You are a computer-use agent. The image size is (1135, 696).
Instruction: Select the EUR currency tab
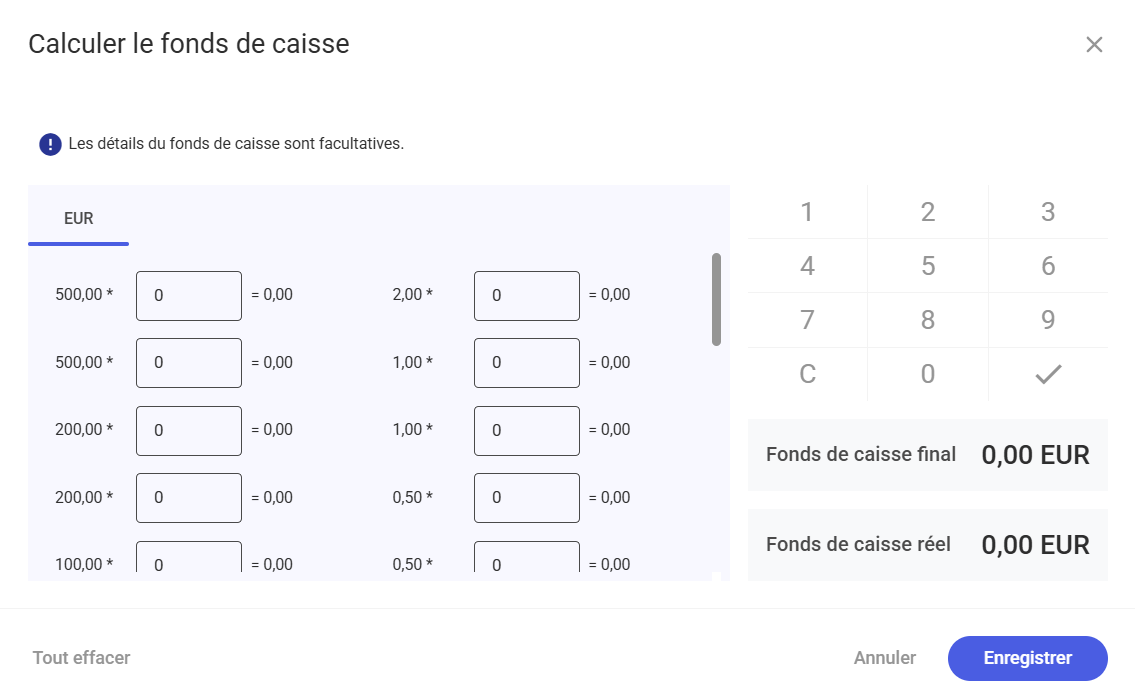[78, 218]
